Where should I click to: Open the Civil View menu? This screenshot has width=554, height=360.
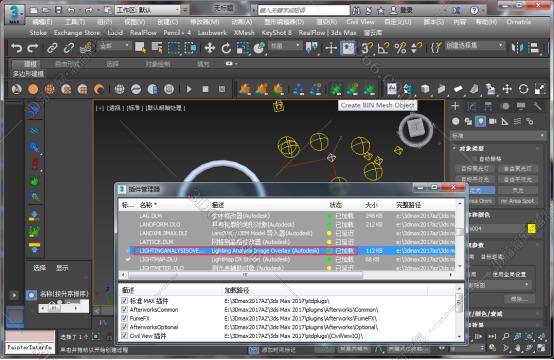tap(360, 22)
